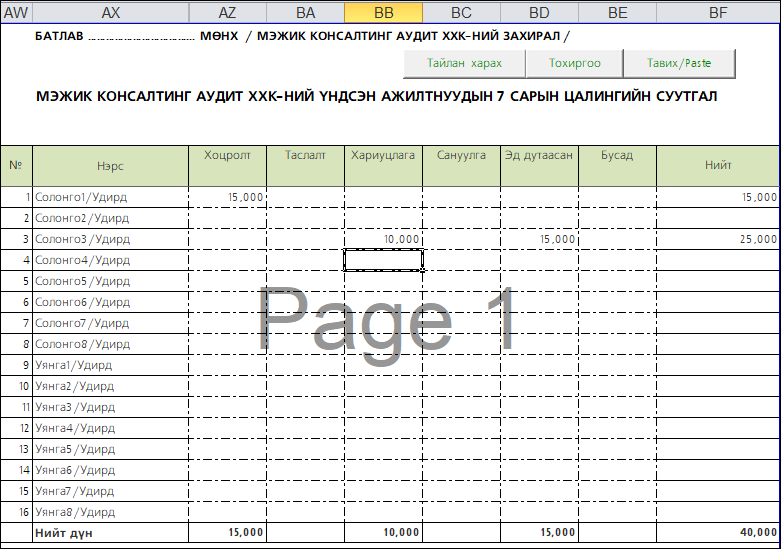Click Солонго3 Нийт cell showing 25,000
This screenshot has width=781, height=549.
point(718,239)
